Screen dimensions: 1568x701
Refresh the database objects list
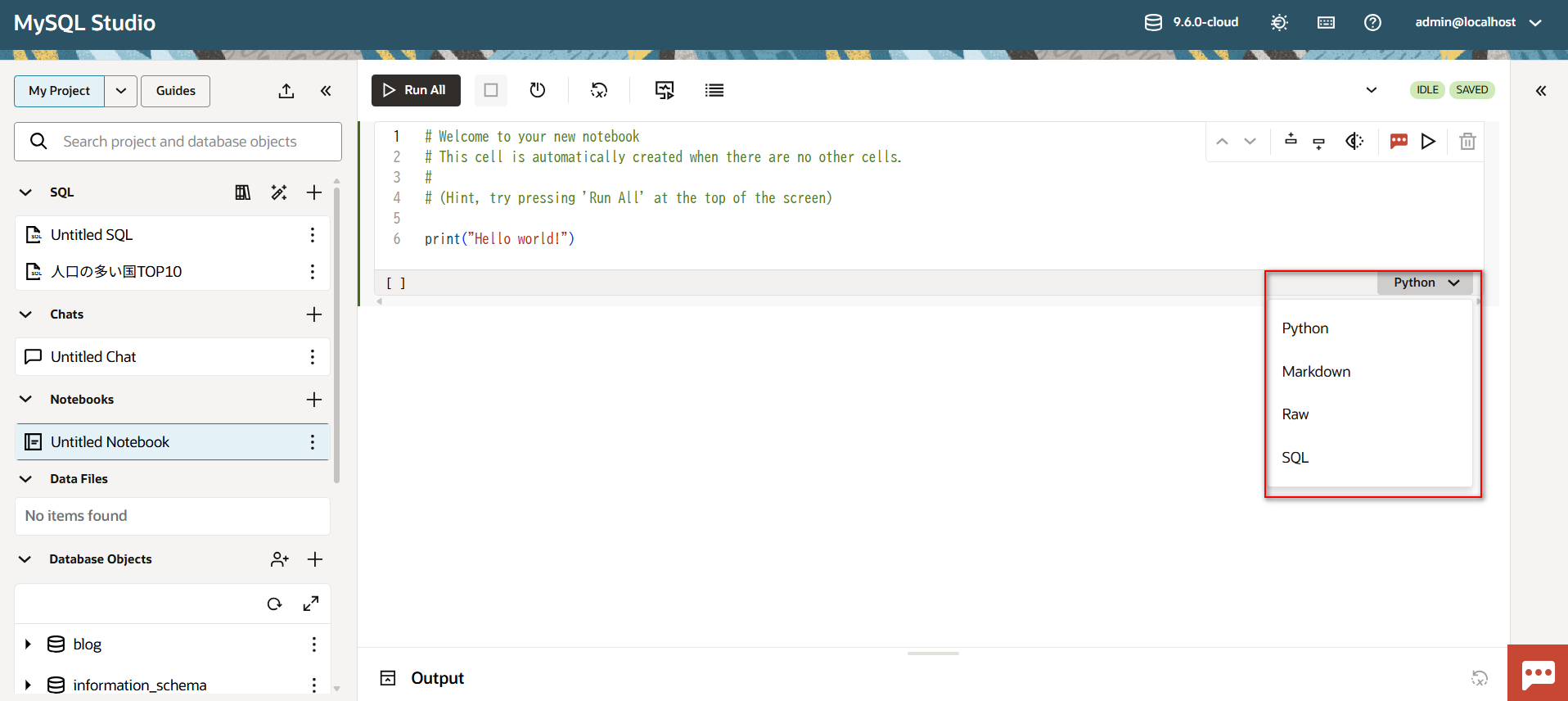pyautogui.click(x=274, y=604)
